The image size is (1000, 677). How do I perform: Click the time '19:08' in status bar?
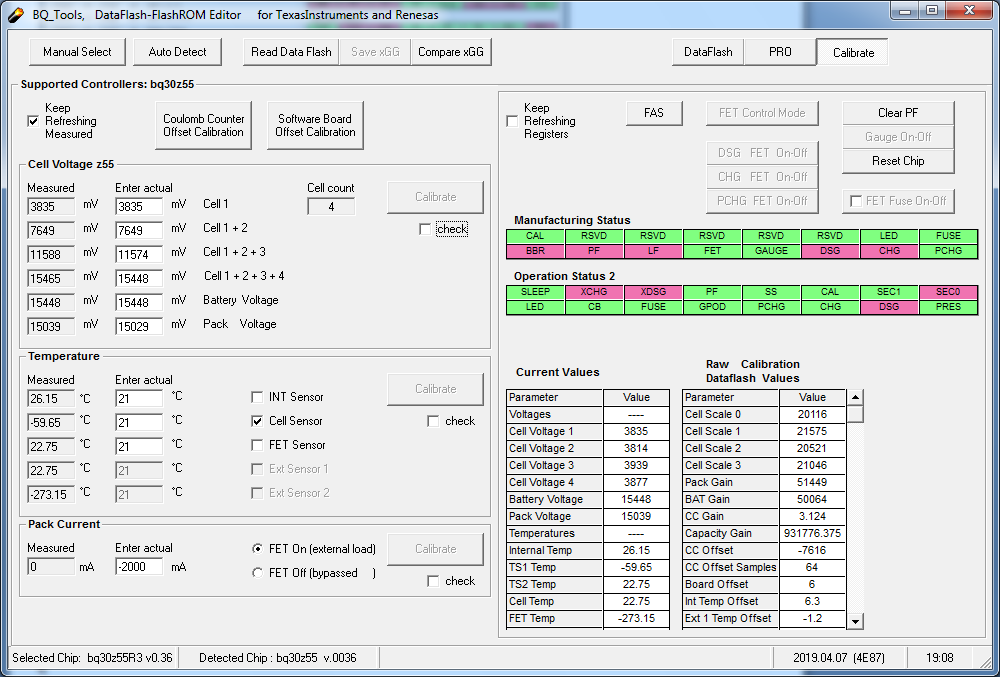tap(939, 658)
